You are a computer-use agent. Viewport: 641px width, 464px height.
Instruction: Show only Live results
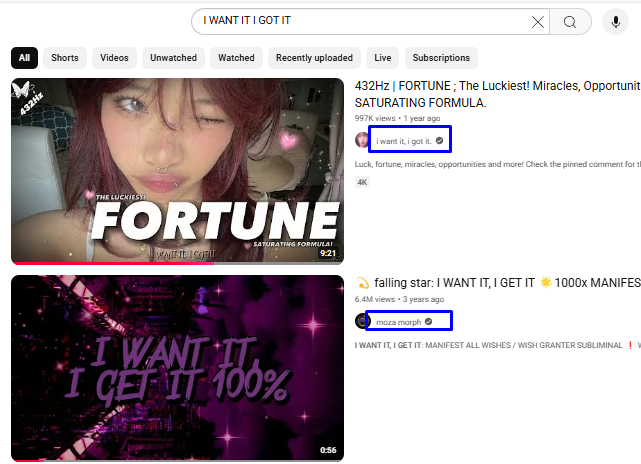point(382,58)
